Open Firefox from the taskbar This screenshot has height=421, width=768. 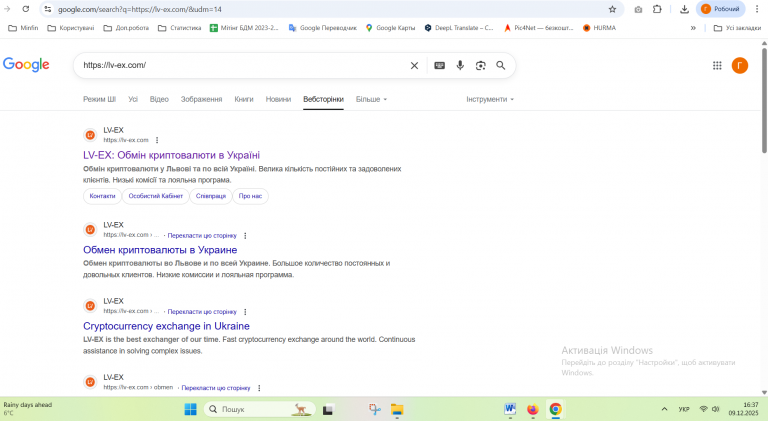point(533,409)
